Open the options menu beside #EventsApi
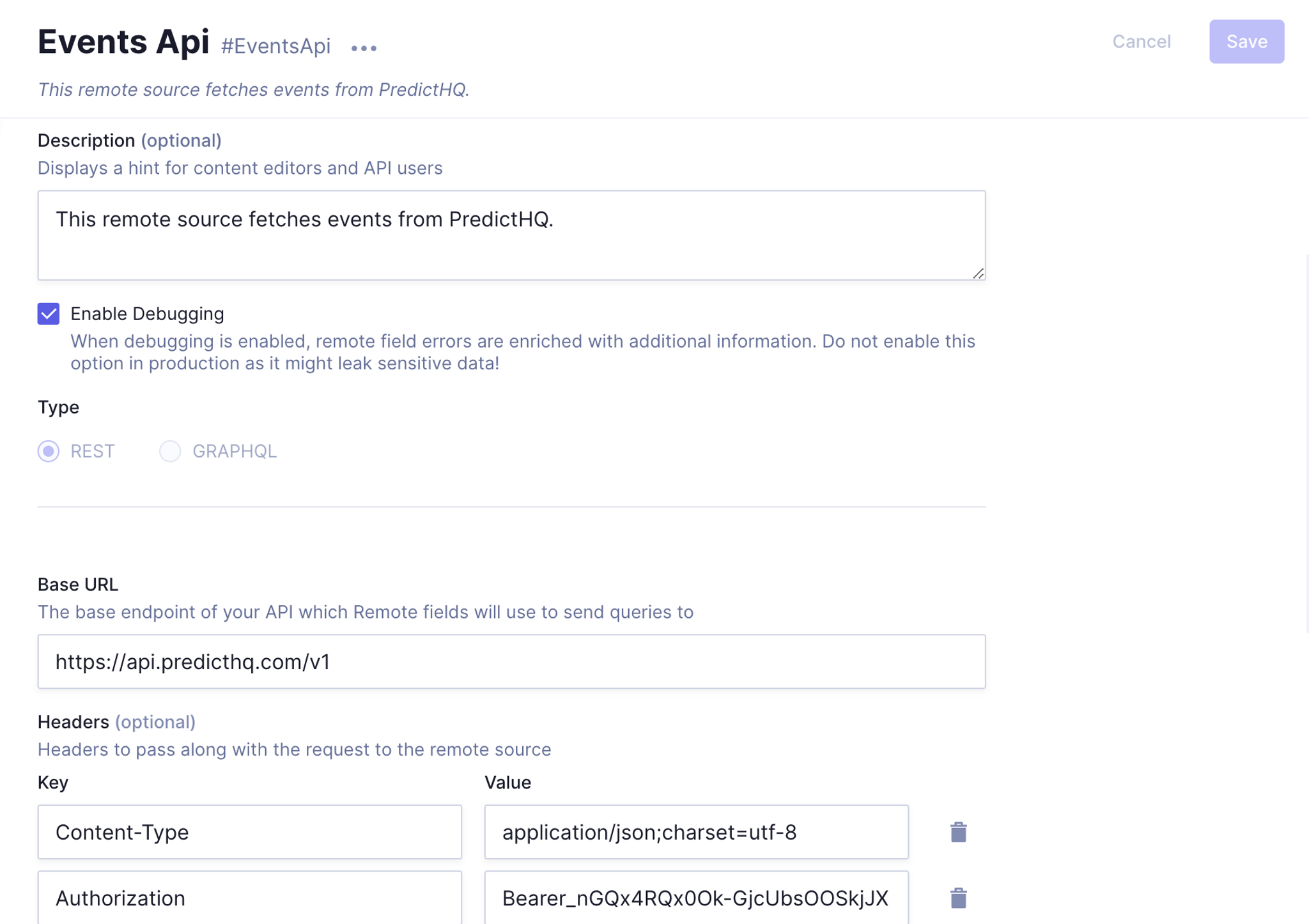 tap(364, 48)
